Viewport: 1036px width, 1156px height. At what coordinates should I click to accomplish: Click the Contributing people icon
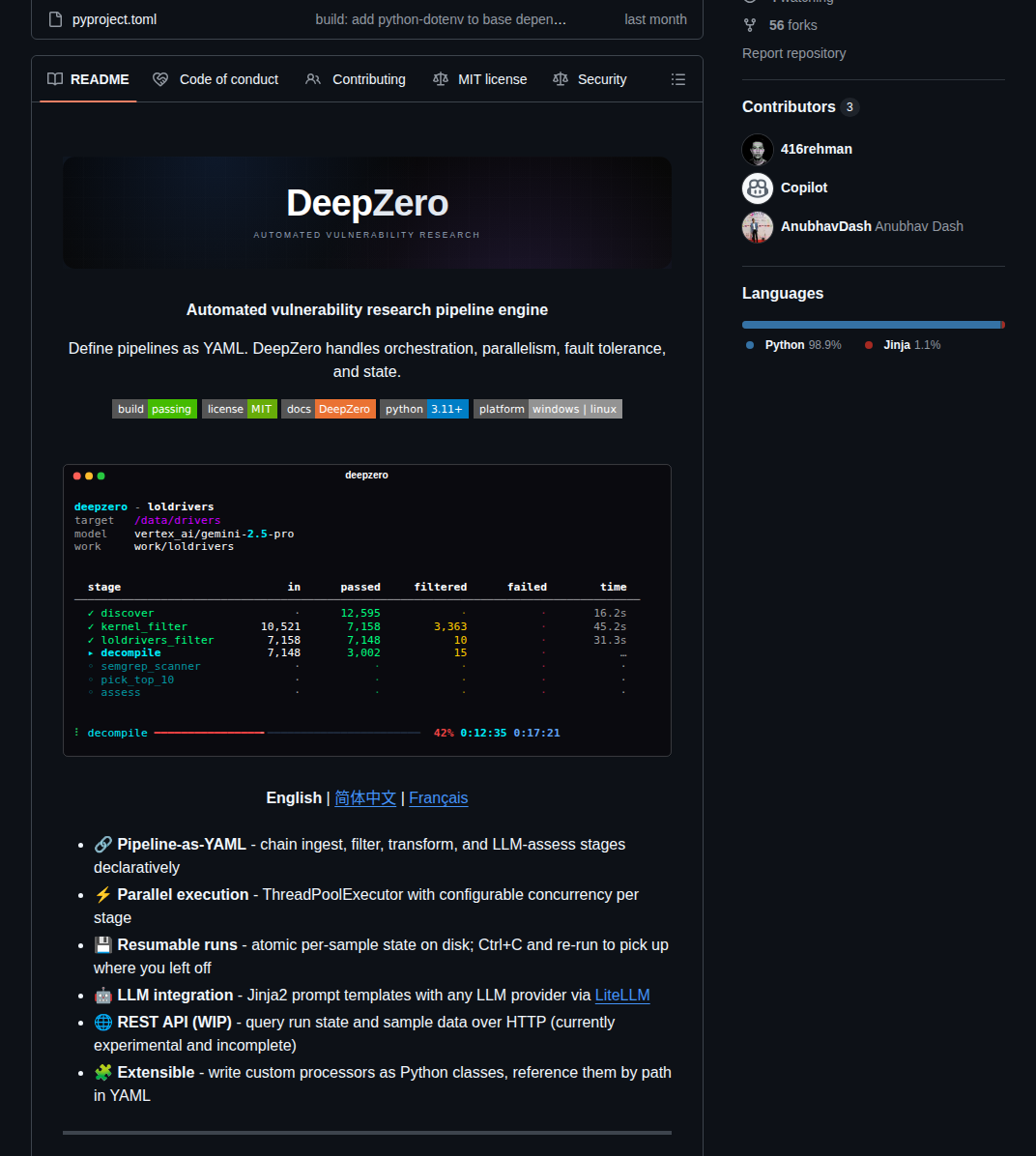(x=313, y=79)
